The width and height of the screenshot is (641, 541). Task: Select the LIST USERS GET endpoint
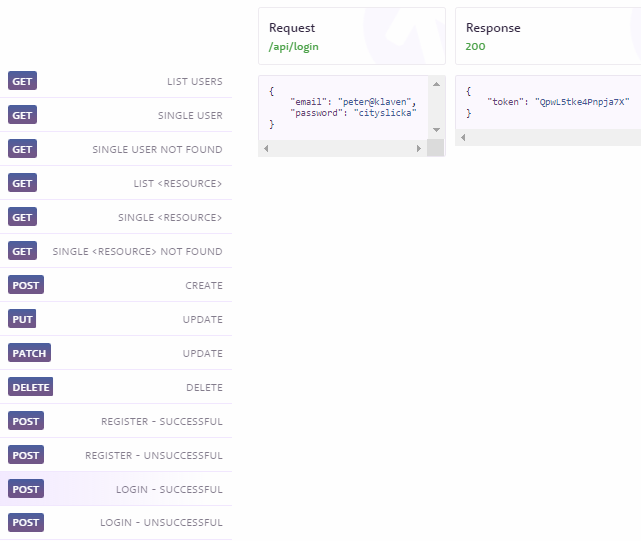(116, 81)
